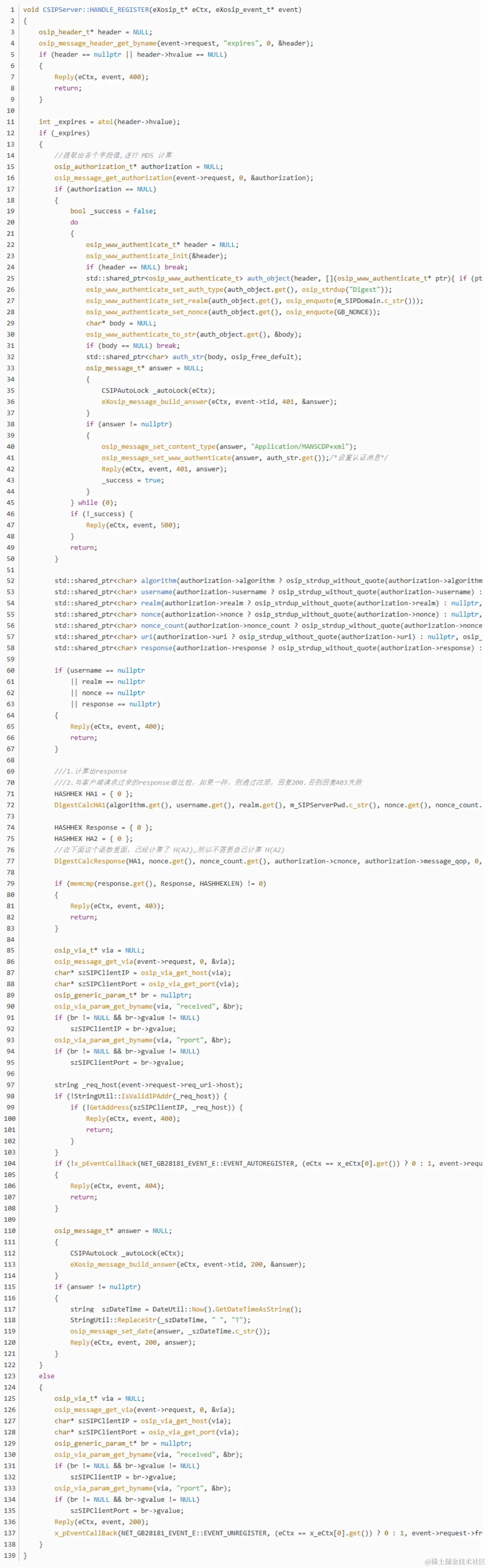Click '|| response == nullptr)' condition
Image resolution: width=488 pixels, height=1568 pixels.
coord(115,704)
